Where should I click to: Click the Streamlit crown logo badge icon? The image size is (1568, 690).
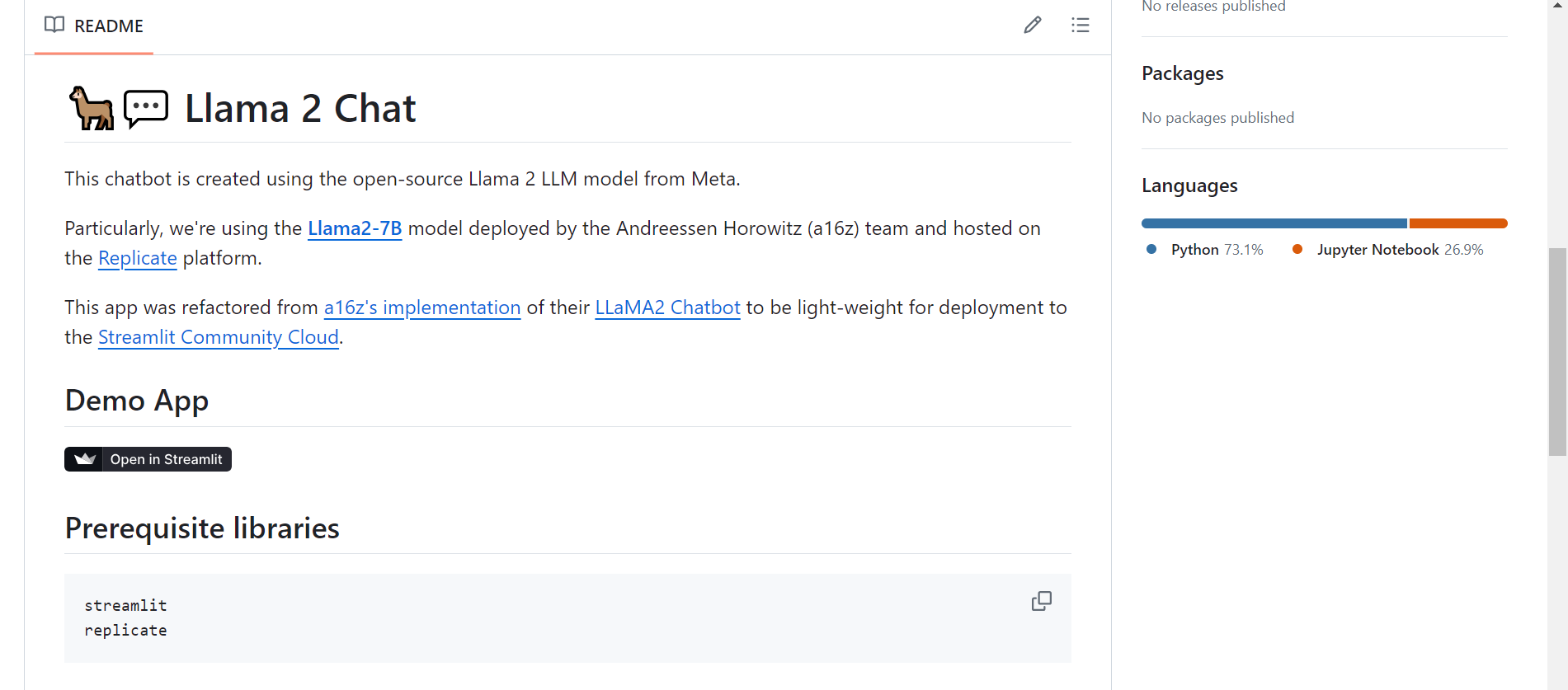(x=85, y=459)
